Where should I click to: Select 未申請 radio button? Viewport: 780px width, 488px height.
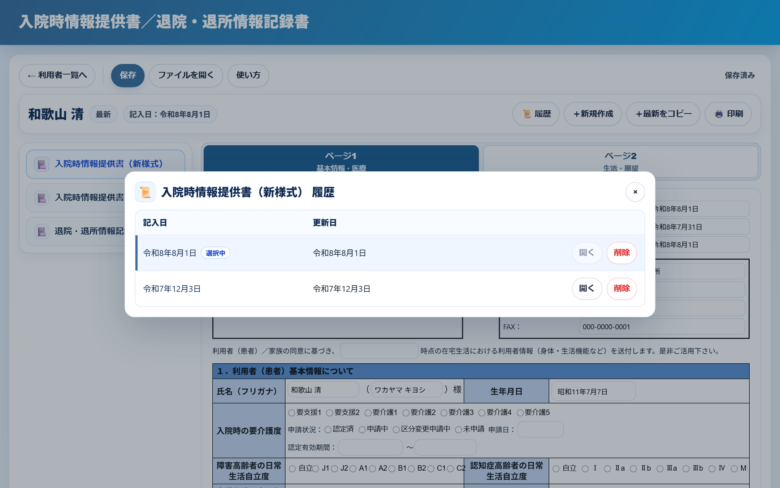tap(458, 430)
